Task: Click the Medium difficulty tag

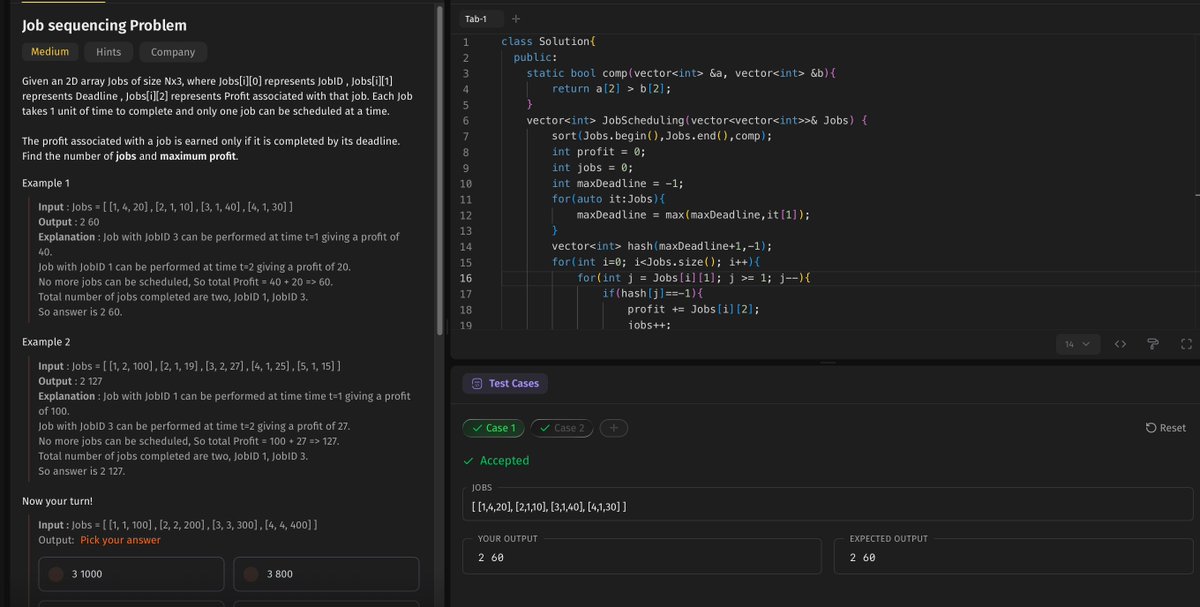Action: point(50,52)
